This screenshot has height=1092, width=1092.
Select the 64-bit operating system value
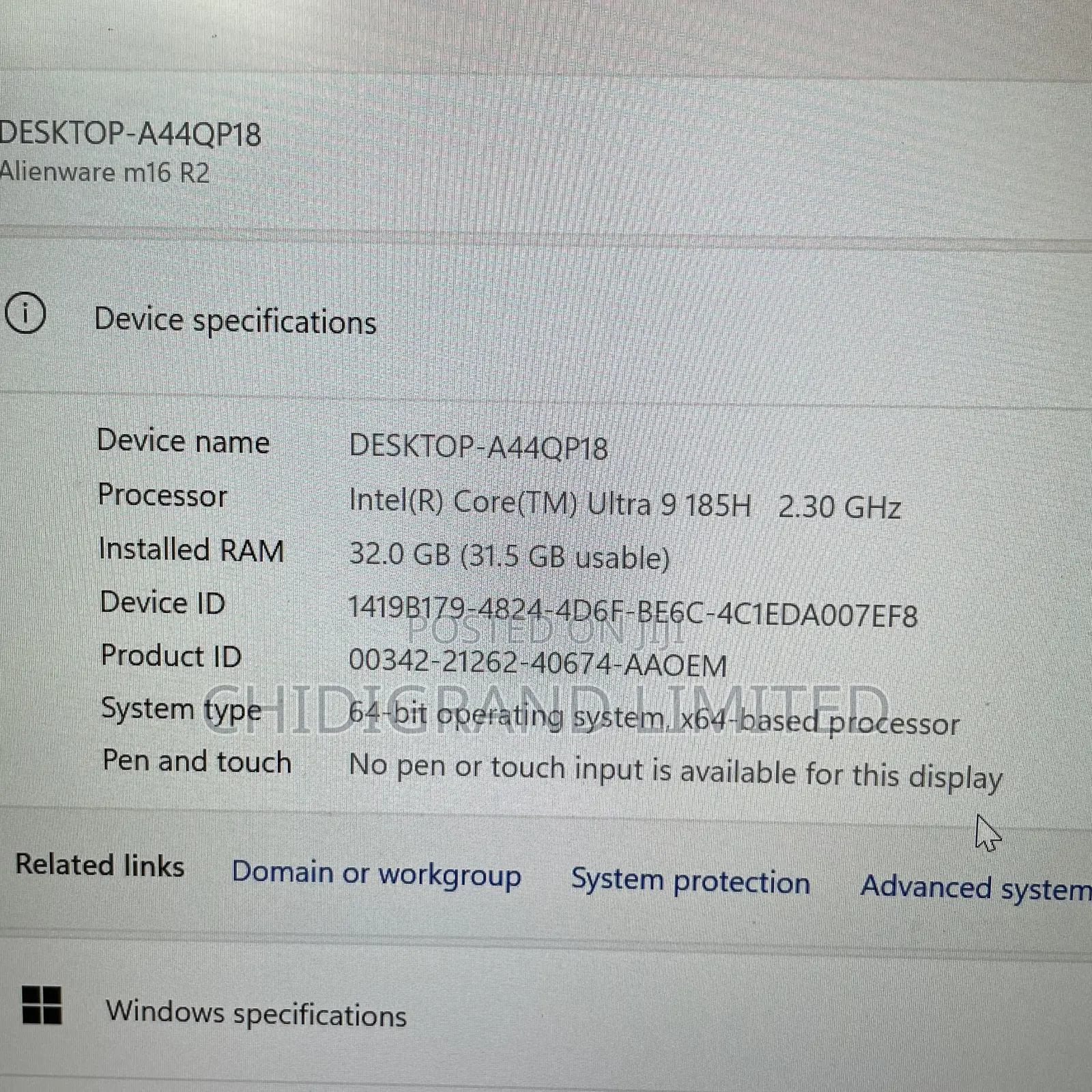click(x=654, y=719)
